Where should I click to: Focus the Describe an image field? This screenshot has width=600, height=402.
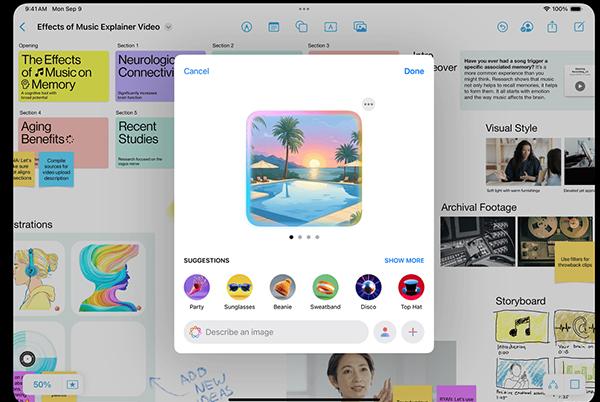pos(276,332)
